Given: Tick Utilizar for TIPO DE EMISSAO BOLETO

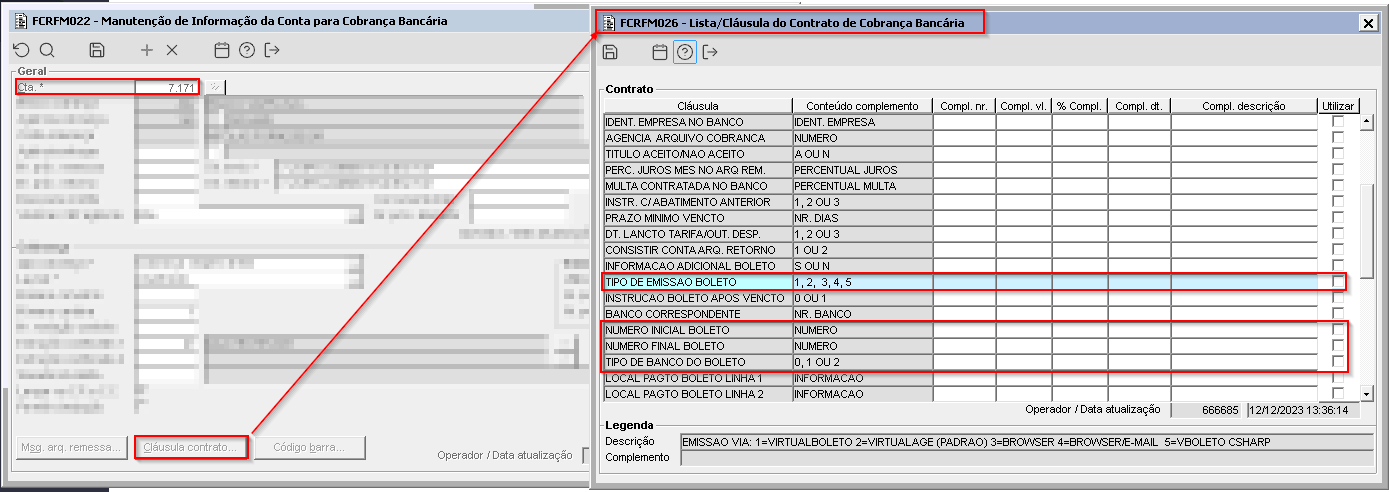Looking at the screenshot, I should pyautogui.click(x=1338, y=282).
